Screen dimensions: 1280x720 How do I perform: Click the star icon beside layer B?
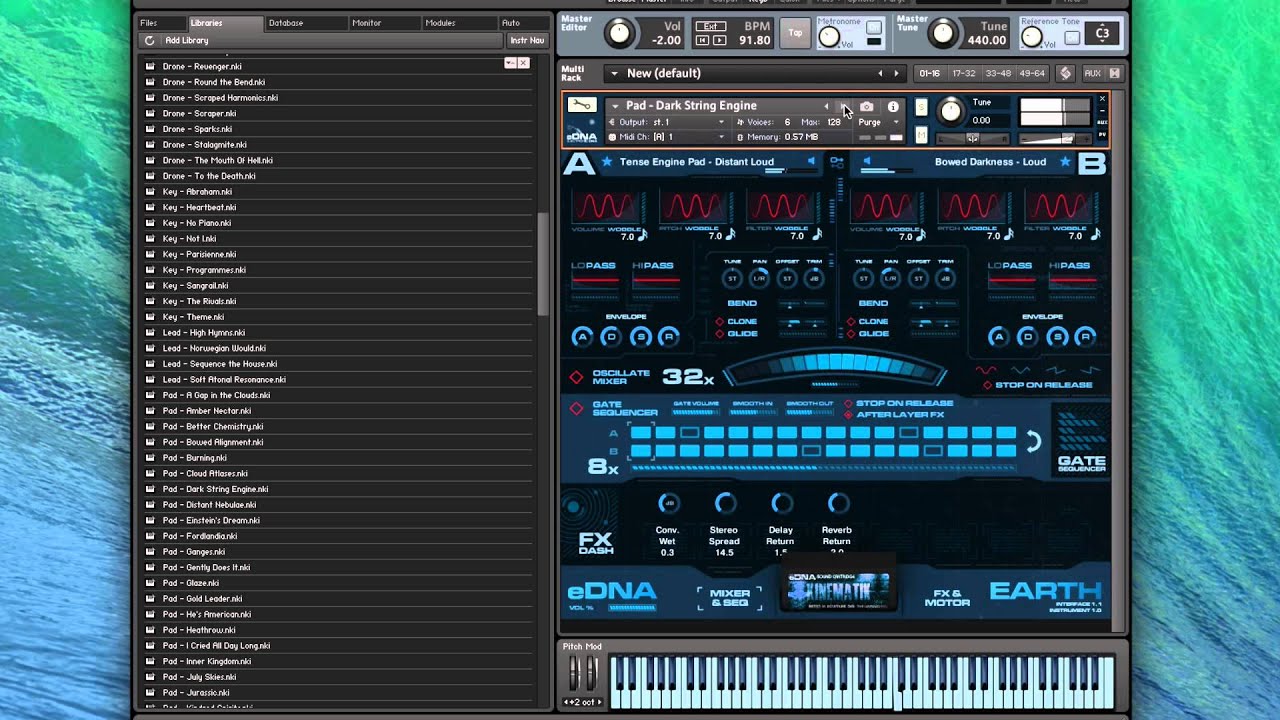[x=1065, y=161]
